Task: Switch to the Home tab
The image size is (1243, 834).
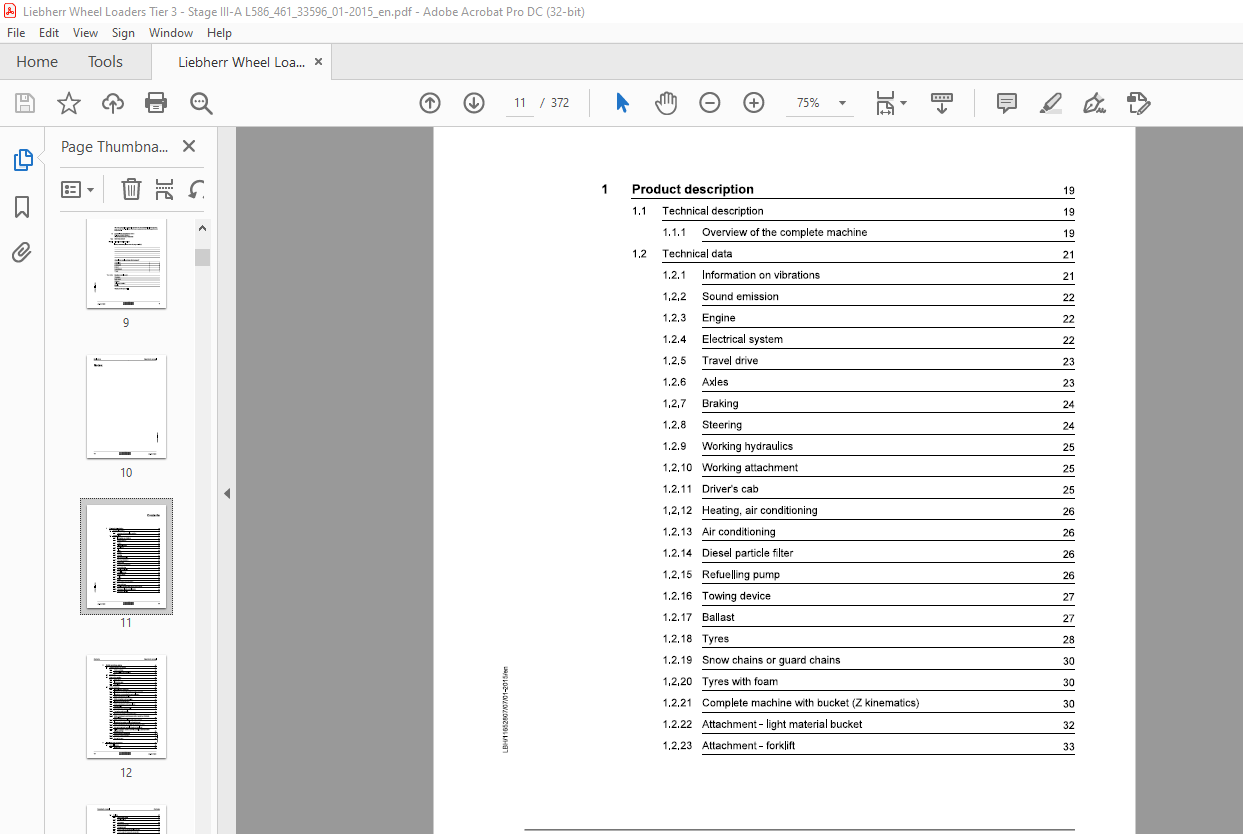Action: 37,62
